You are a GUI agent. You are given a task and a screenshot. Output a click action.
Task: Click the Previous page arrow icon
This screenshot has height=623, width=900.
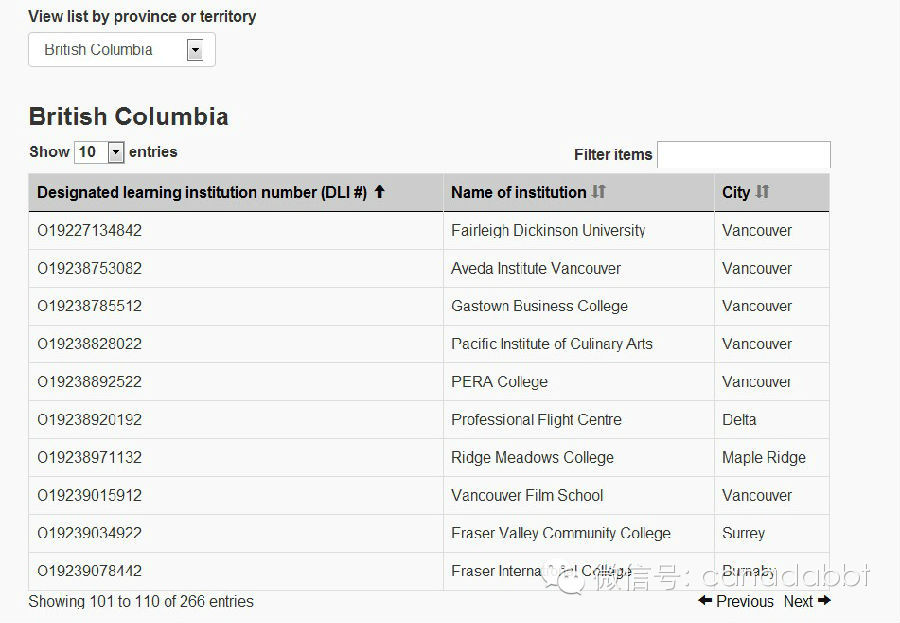pos(705,601)
